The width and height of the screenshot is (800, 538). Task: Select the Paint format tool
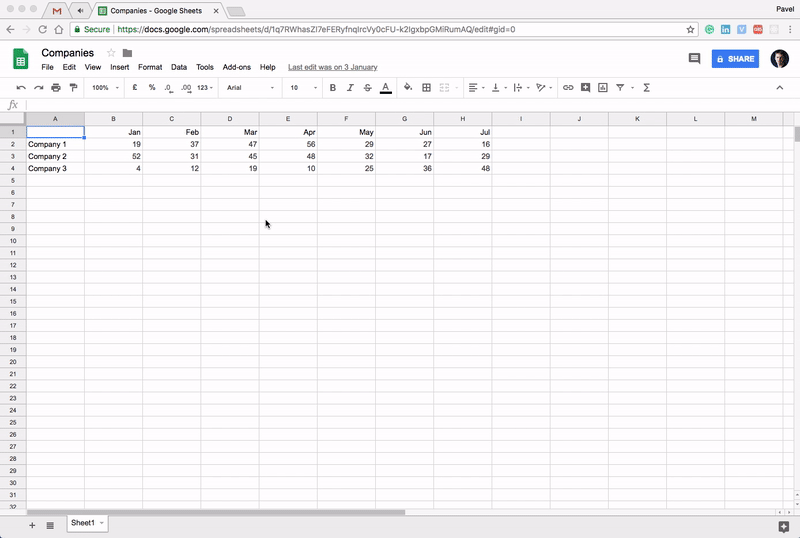pyautogui.click(x=73, y=88)
